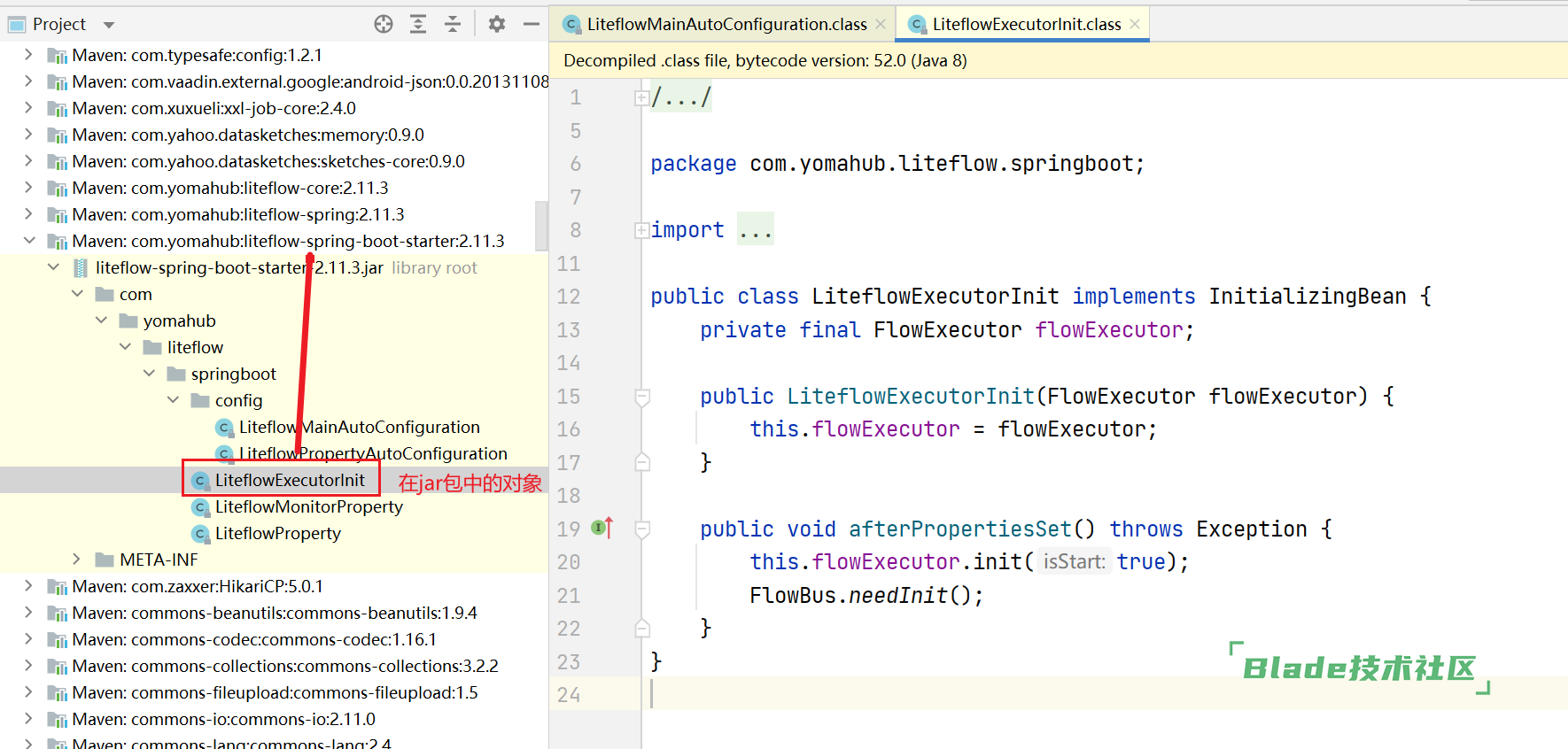
Task: Expand the folded header comment on line 1
Action: (x=642, y=98)
